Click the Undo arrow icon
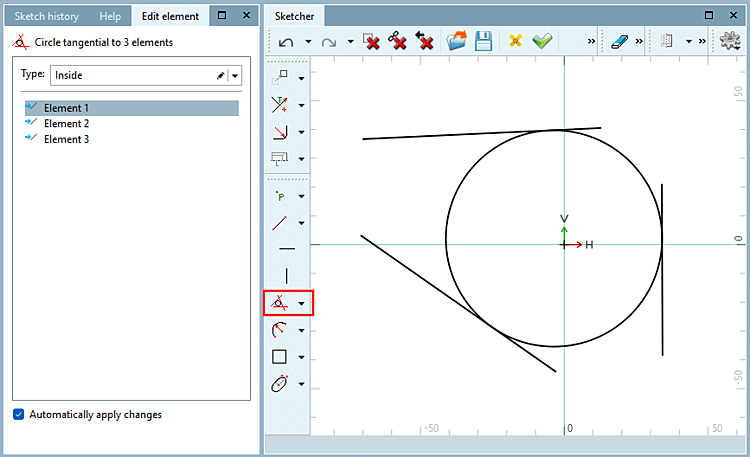 point(286,42)
